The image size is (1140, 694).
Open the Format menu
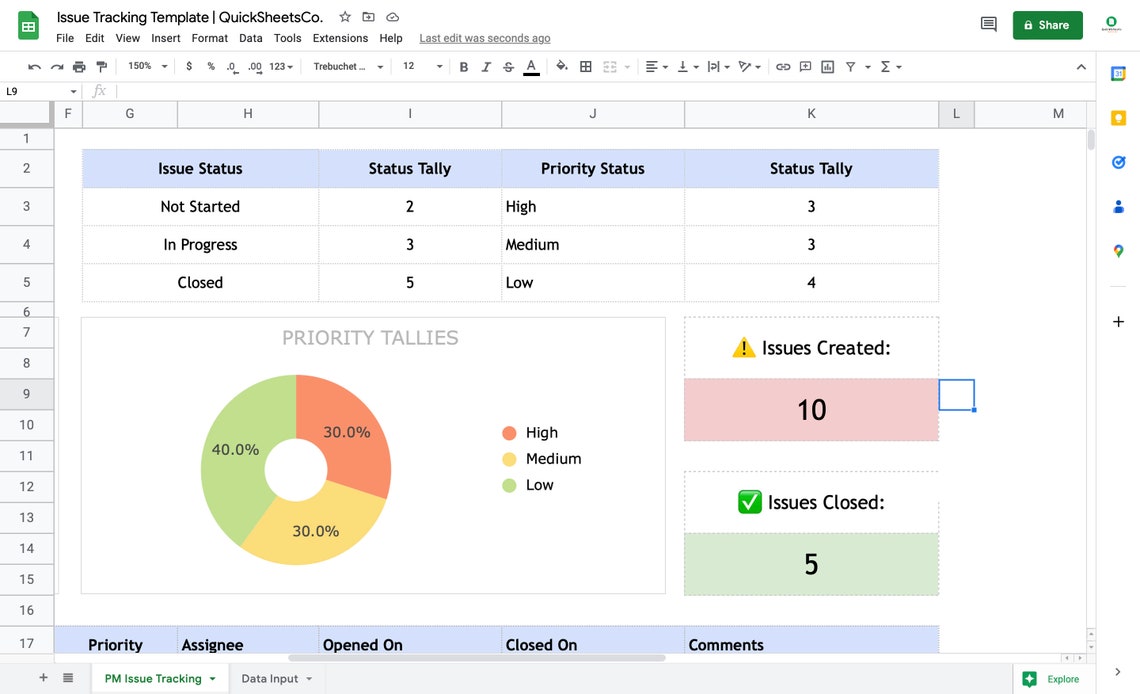(209, 38)
